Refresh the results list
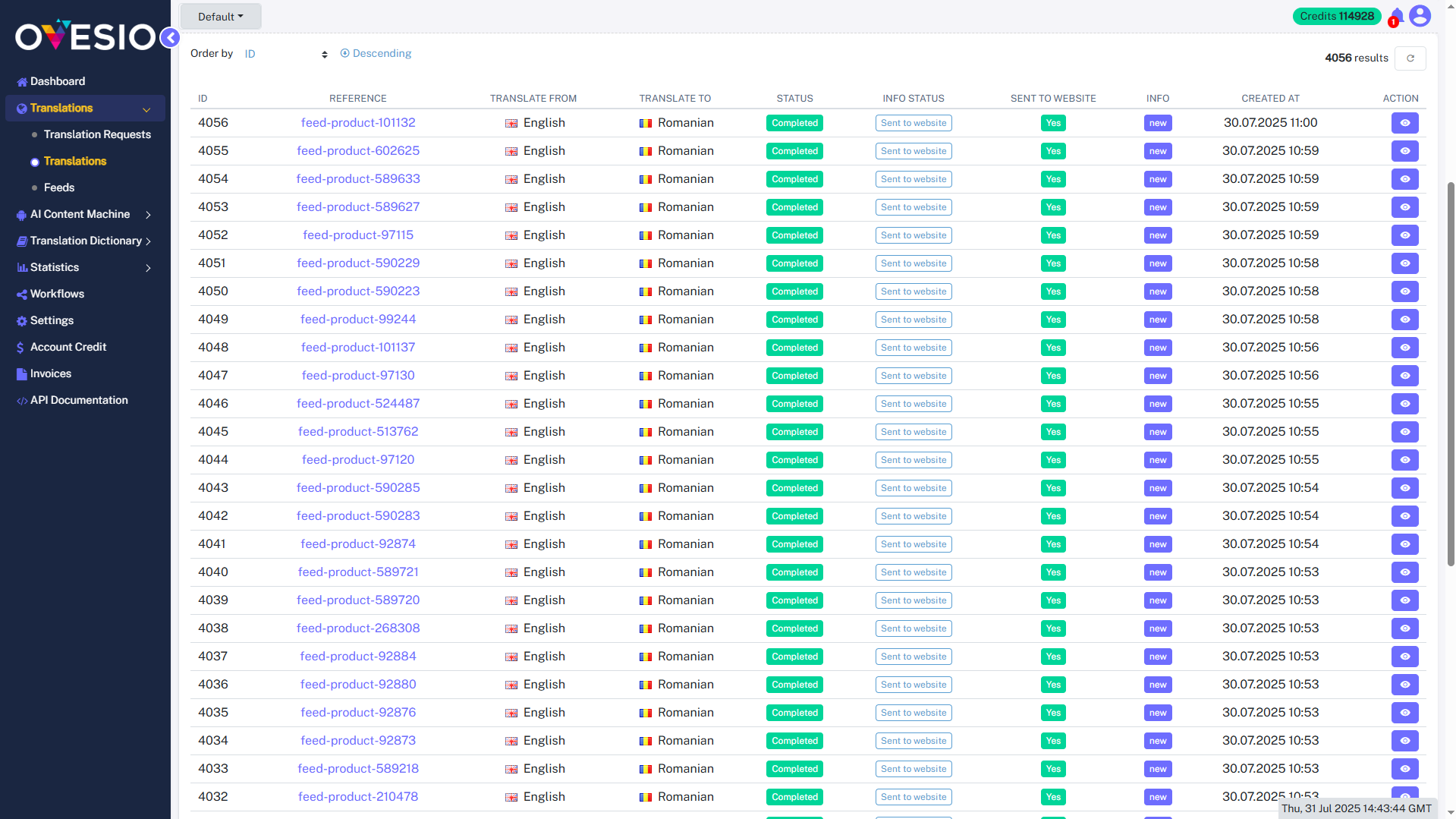Image resolution: width=1456 pixels, height=819 pixels. coord(1410,58)
